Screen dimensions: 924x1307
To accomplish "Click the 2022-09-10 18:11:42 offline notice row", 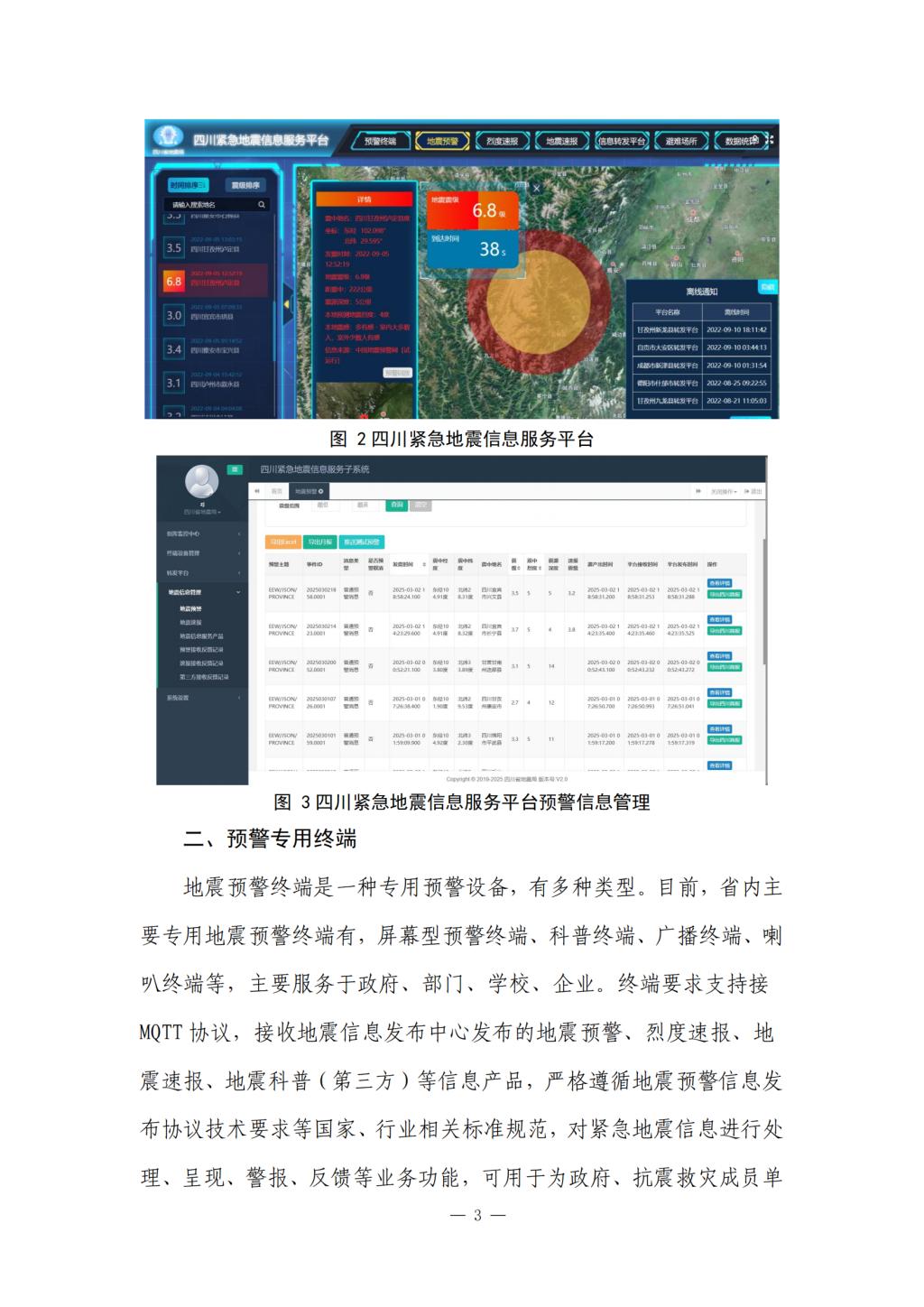I will tap(702, 330).
